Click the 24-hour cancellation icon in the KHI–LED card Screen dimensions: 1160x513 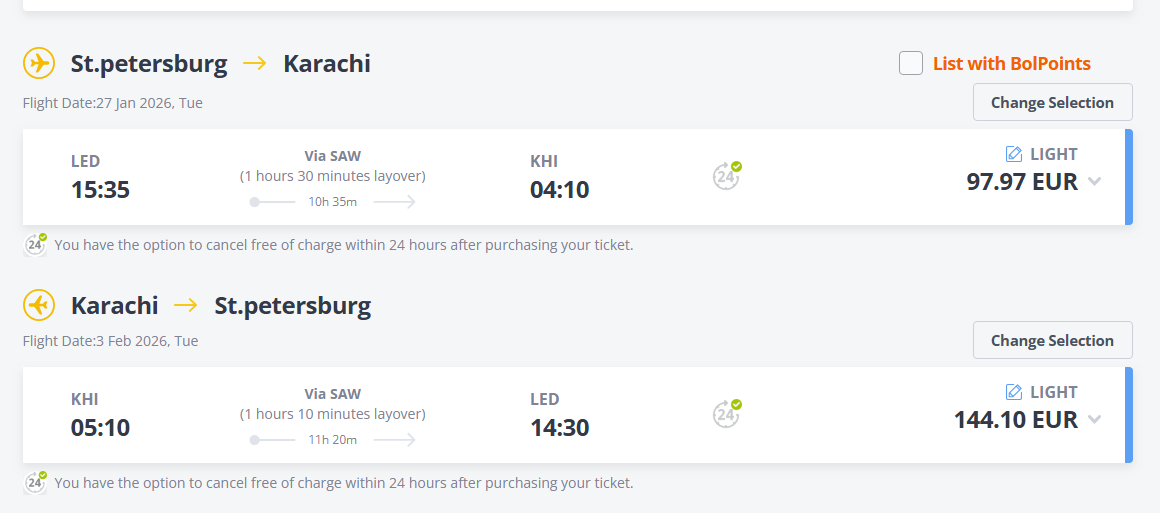727,414
